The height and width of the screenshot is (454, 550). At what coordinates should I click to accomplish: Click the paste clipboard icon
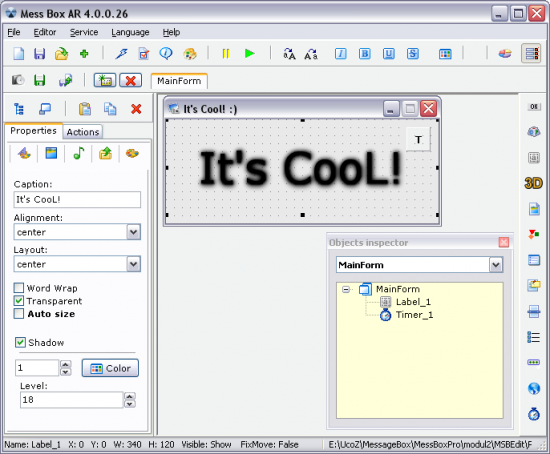[x=85, y=109]
